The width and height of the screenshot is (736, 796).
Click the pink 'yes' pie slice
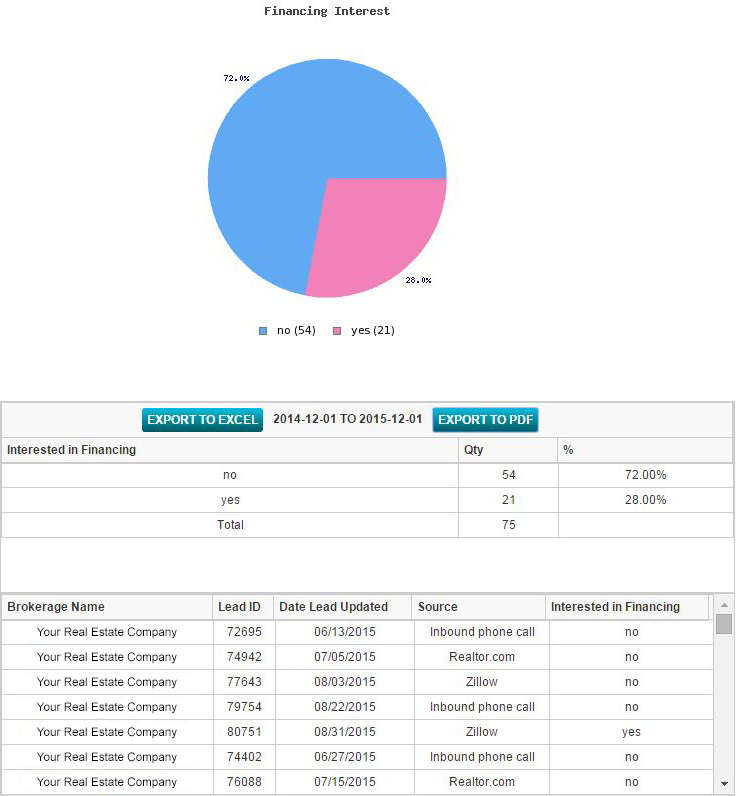point(375,235)
